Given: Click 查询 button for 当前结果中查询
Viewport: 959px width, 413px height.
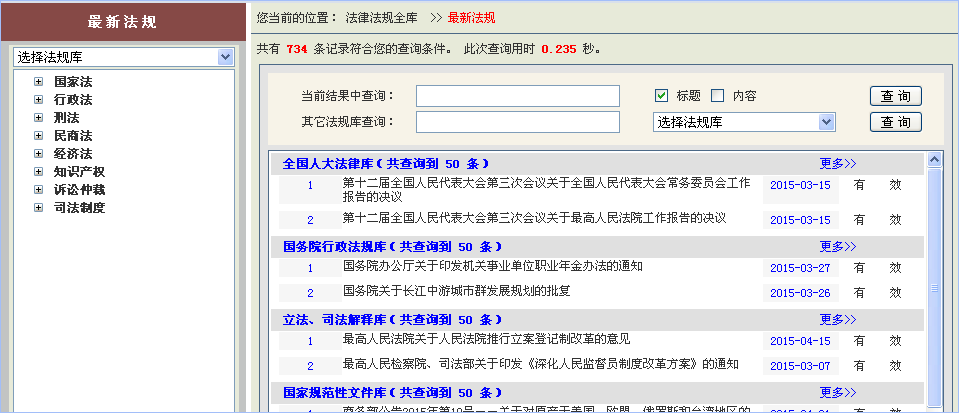Looking at the screenshot, I should 895,96.
